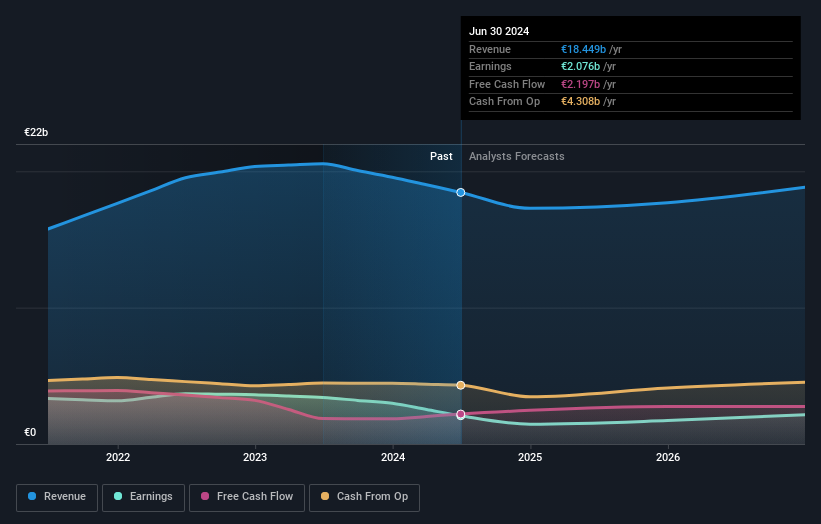Click the €0 y-axis label

30,432
